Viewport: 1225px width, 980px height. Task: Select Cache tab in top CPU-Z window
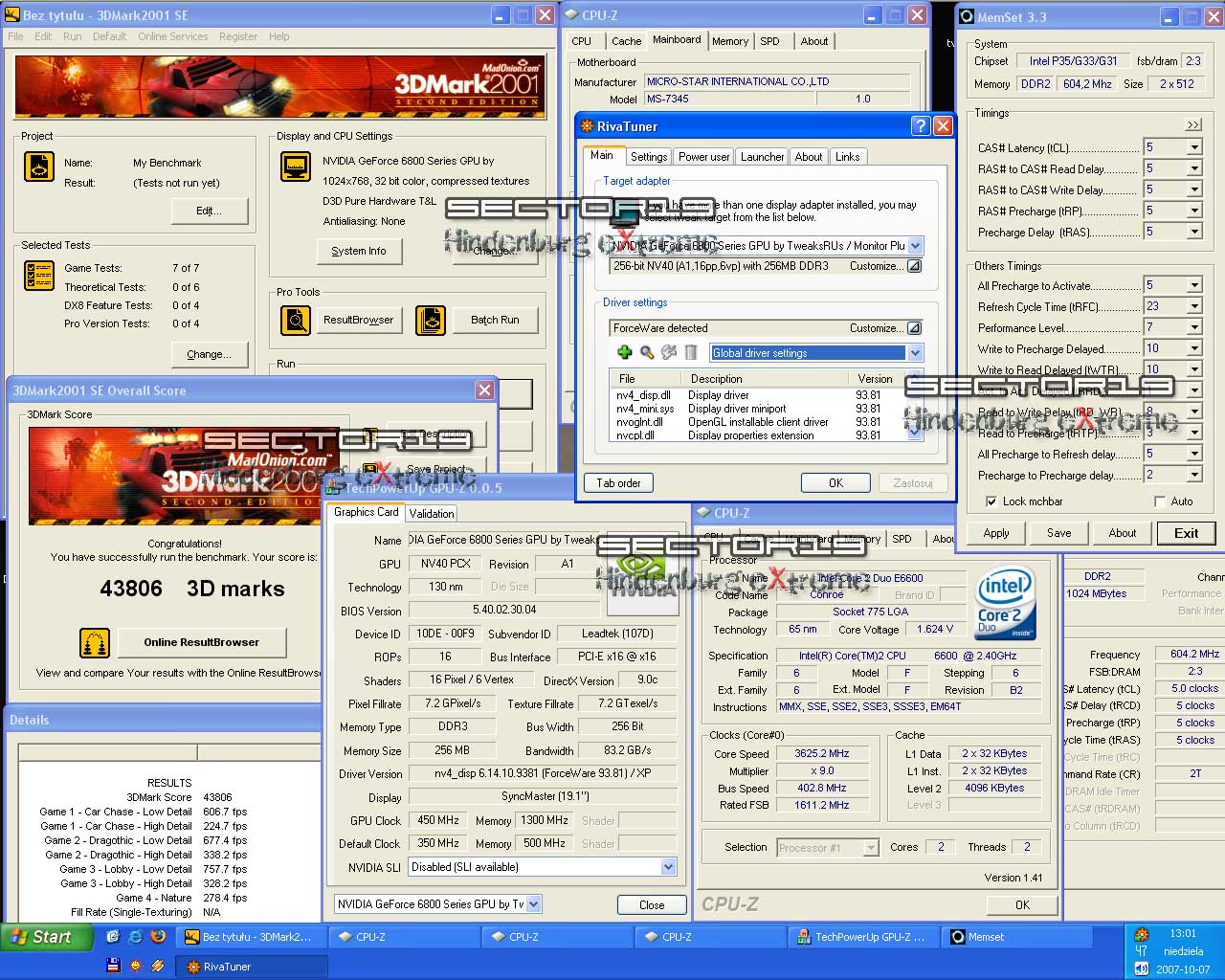point(627,41)
